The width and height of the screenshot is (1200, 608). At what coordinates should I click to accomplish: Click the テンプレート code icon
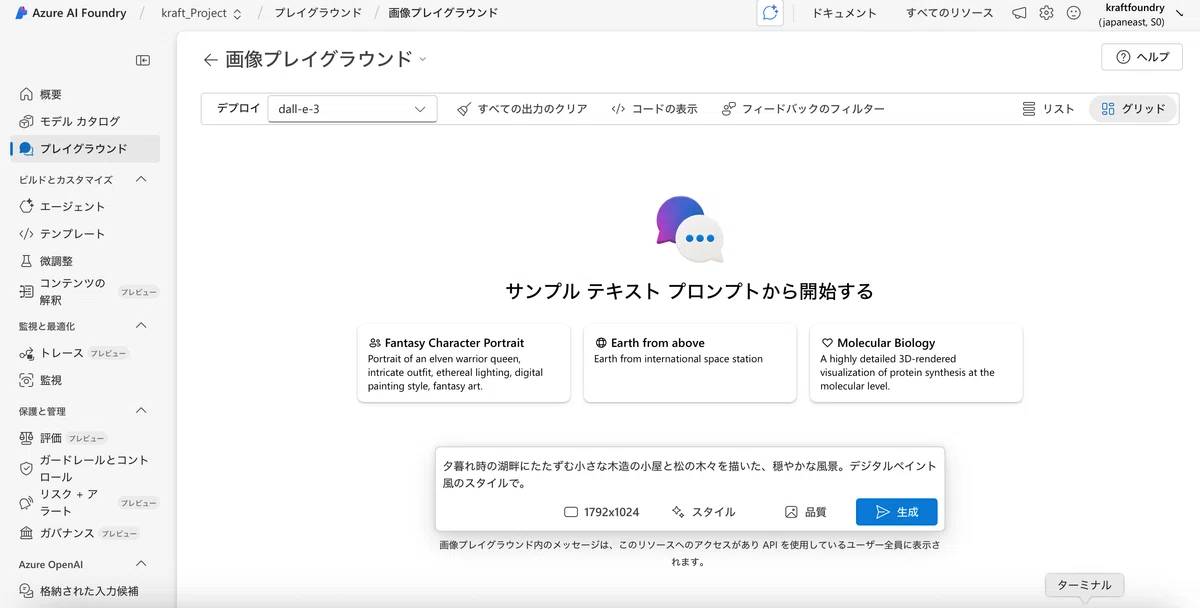pos(27,233)
